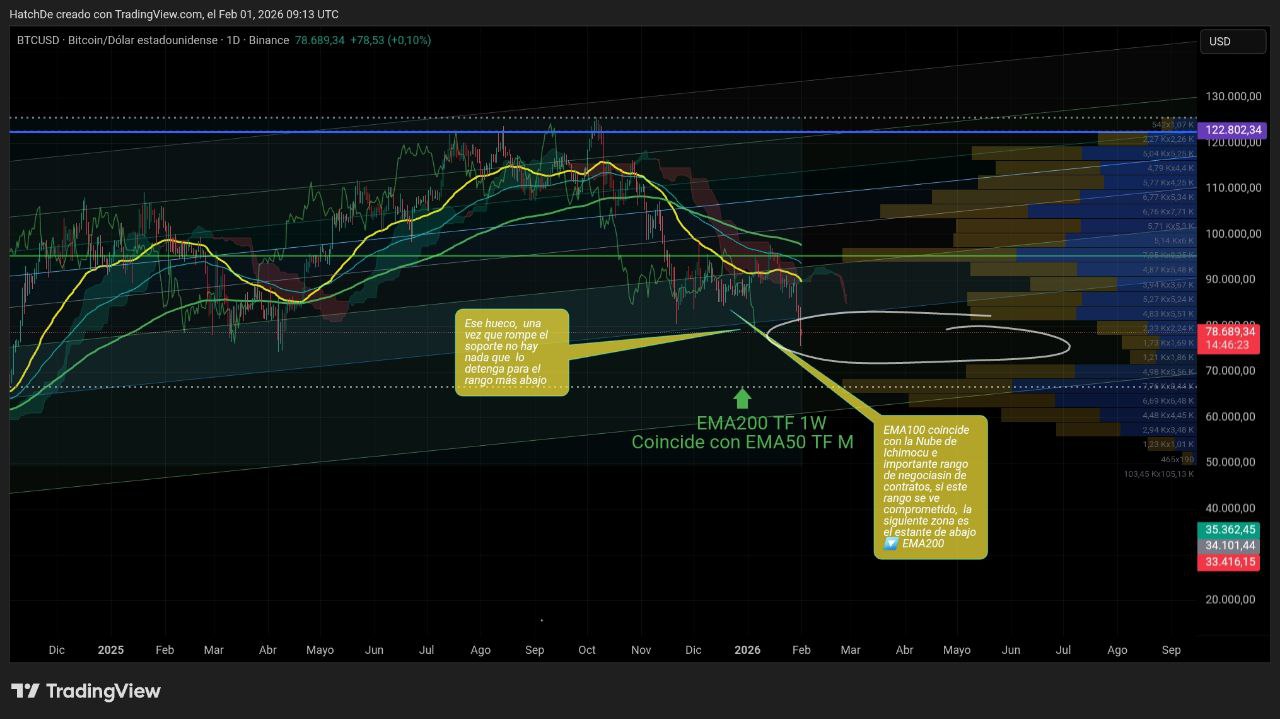Click the 2025 label on time axis
Viewport: 1280px width, 719px height.
[111, 650]
